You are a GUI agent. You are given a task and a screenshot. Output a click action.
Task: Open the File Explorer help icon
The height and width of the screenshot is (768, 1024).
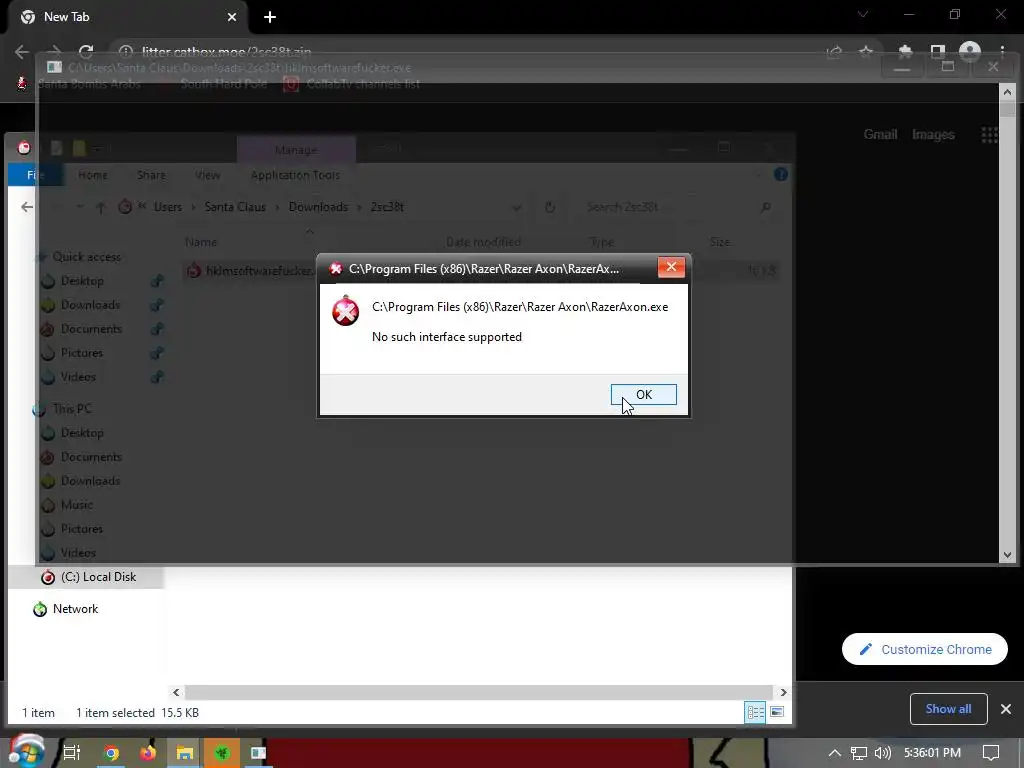pos(780,174)
